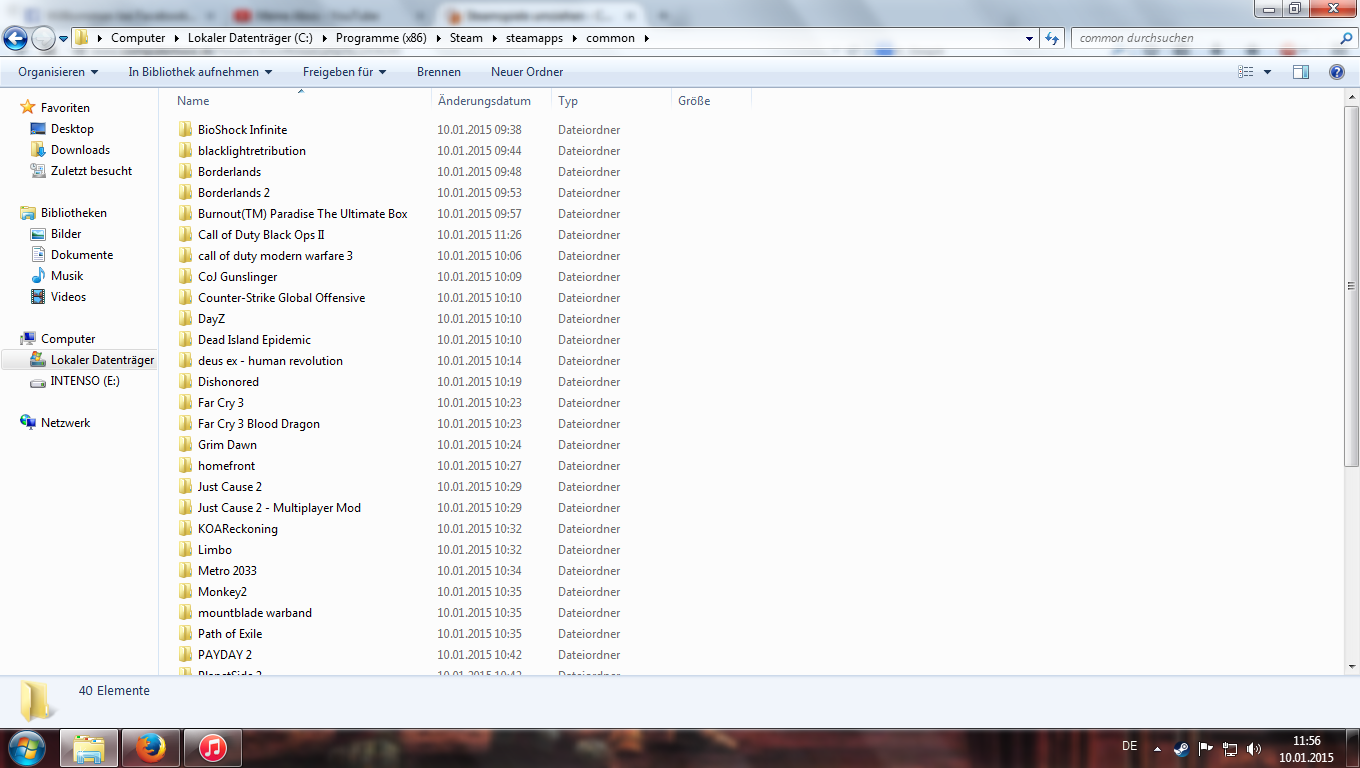
Task: Select the Videos library icon
Action: [38, 297]
